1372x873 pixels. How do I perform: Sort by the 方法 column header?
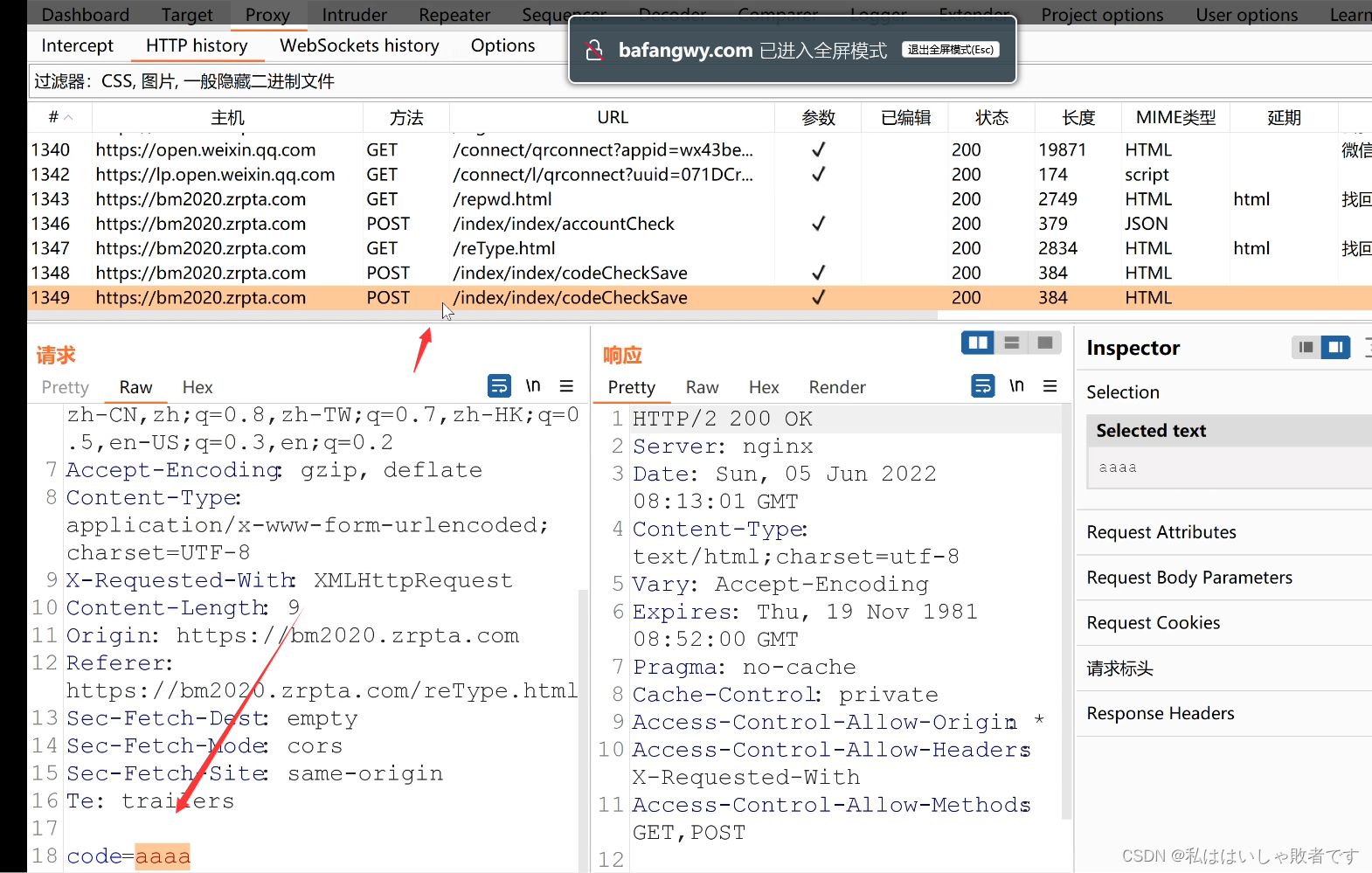(406, 117)
